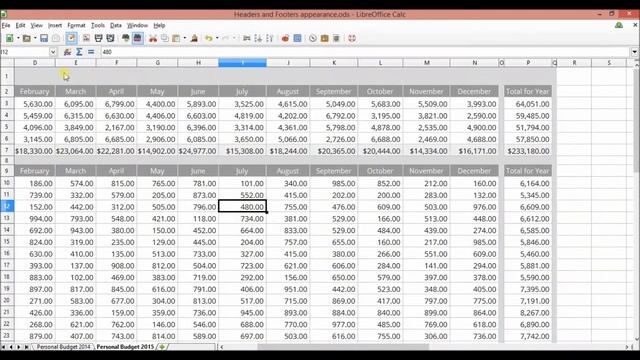The height and width of the screenshot is (360, 640).
Task: Click cell showing 8,267.00 total
Action: click(x=528, y=313)
